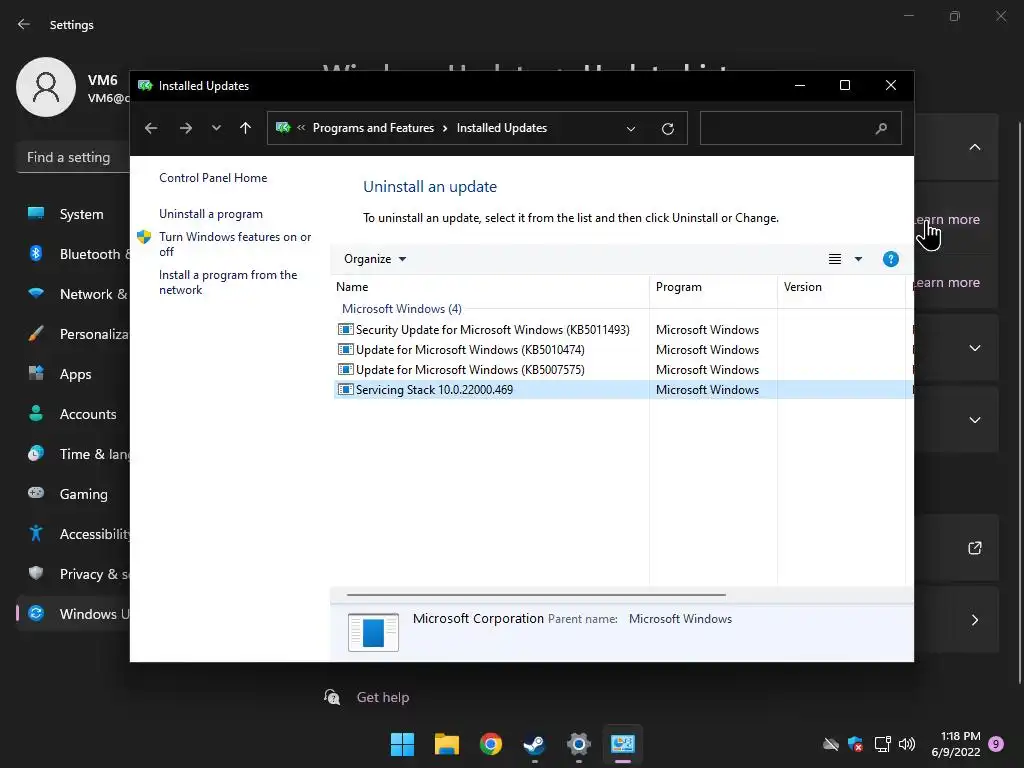
Task: Sort by the Version column header
Action: (841, 287)
